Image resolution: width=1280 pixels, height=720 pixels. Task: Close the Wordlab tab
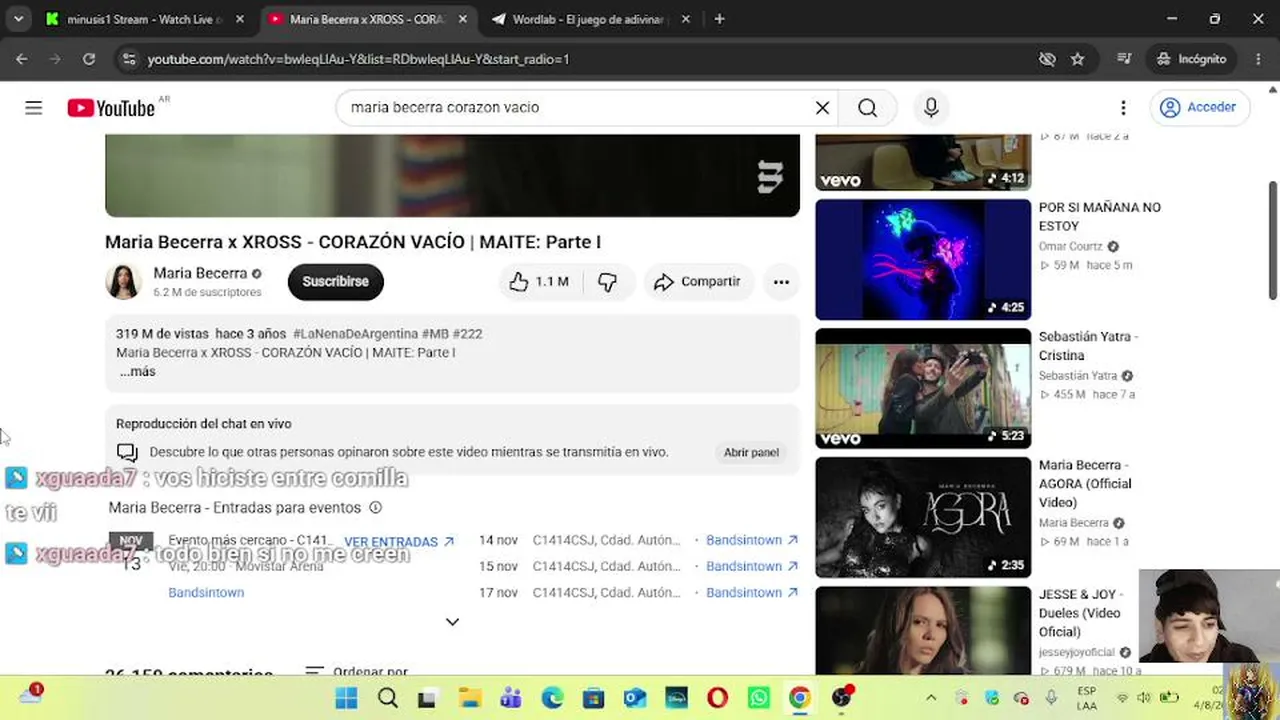pyautogui.click(x=686, y=19)
